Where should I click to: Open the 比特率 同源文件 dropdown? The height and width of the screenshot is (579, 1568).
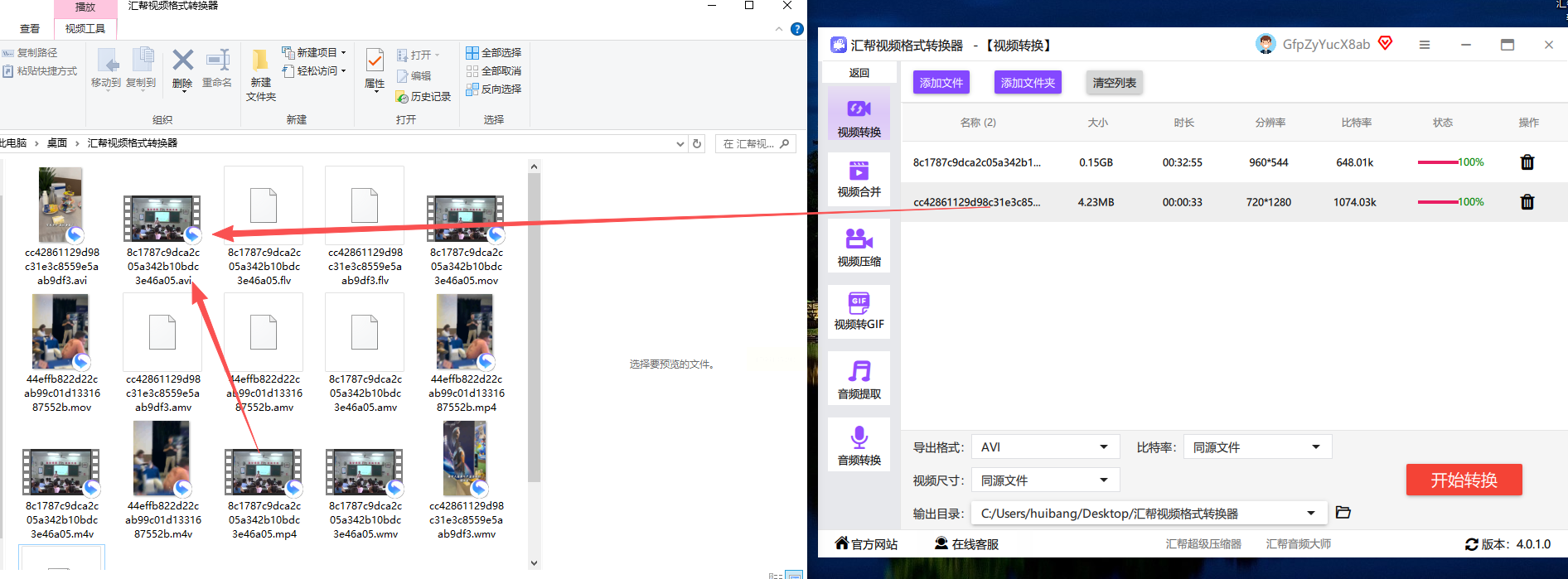click(x=1258, y=447)
